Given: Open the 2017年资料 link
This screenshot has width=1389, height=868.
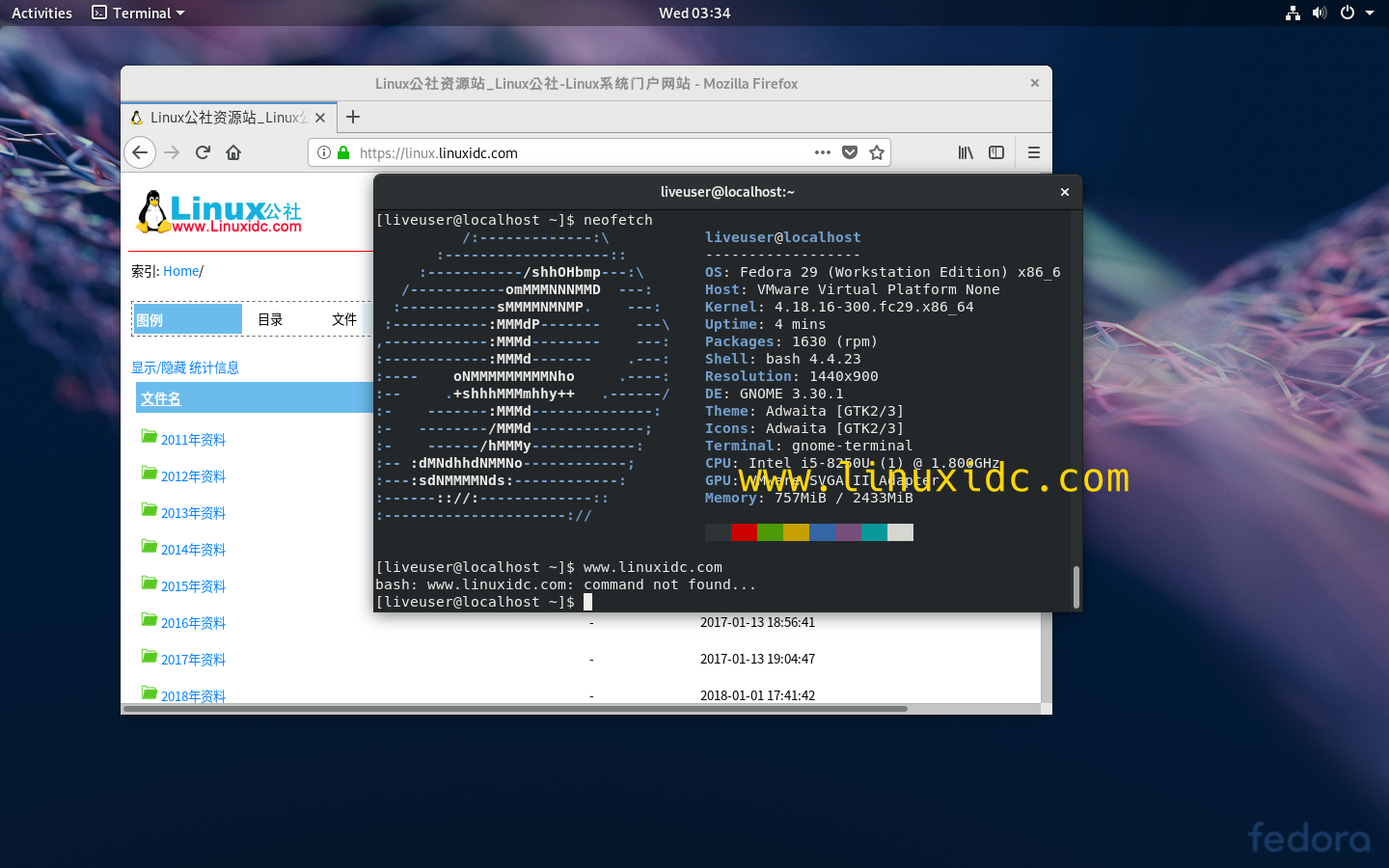Looking at the screenshot, I should click(193, 660).
